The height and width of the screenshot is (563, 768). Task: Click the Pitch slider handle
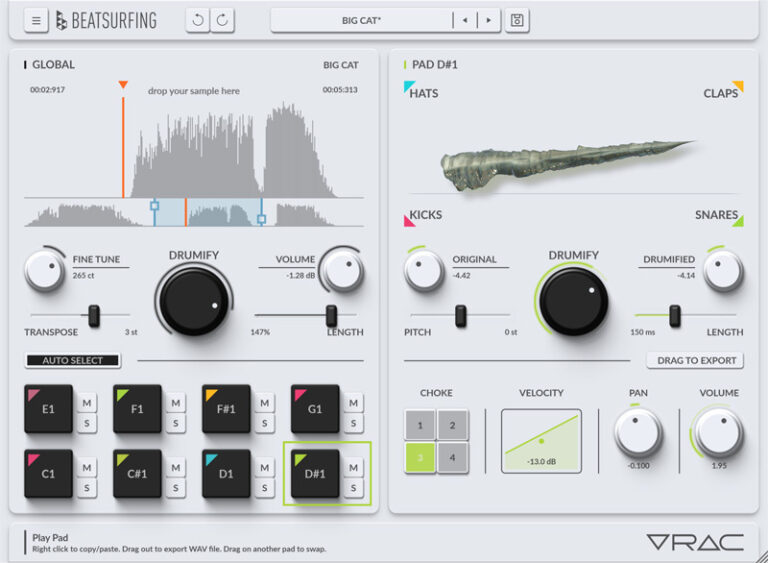pyautogui.click(x=461, y=316)
